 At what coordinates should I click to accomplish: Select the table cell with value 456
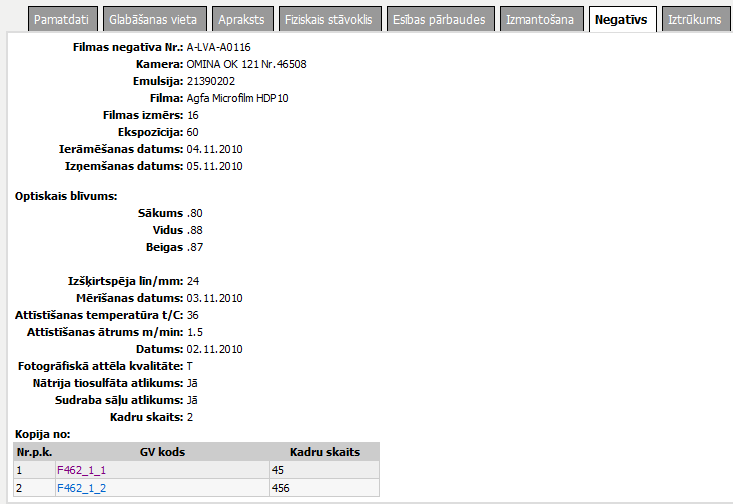tap(282, 487)
